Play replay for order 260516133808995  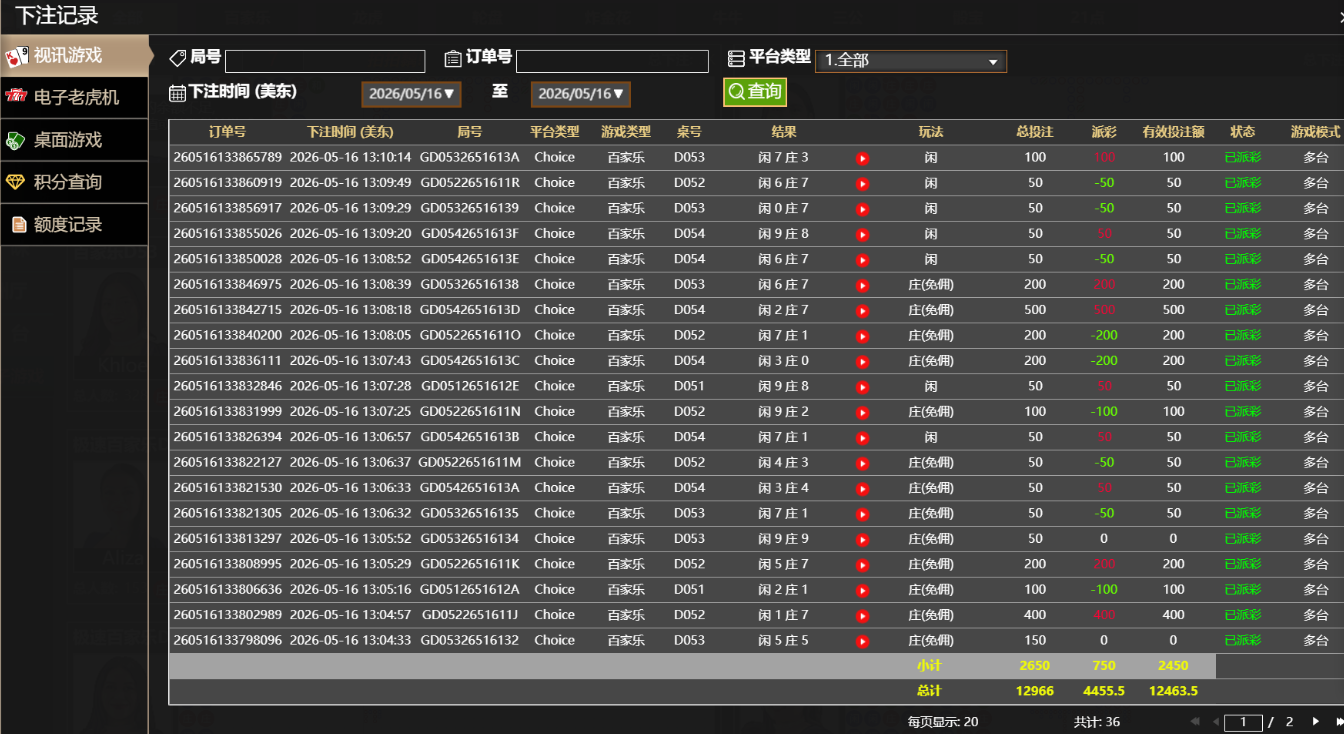pyautogui.click(x=862, y=565)
